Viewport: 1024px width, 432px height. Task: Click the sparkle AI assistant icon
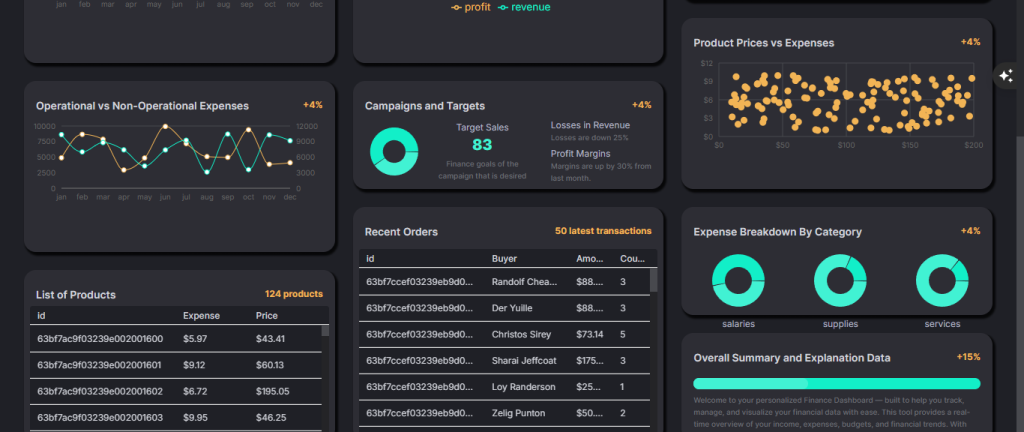click(1005, 76)
